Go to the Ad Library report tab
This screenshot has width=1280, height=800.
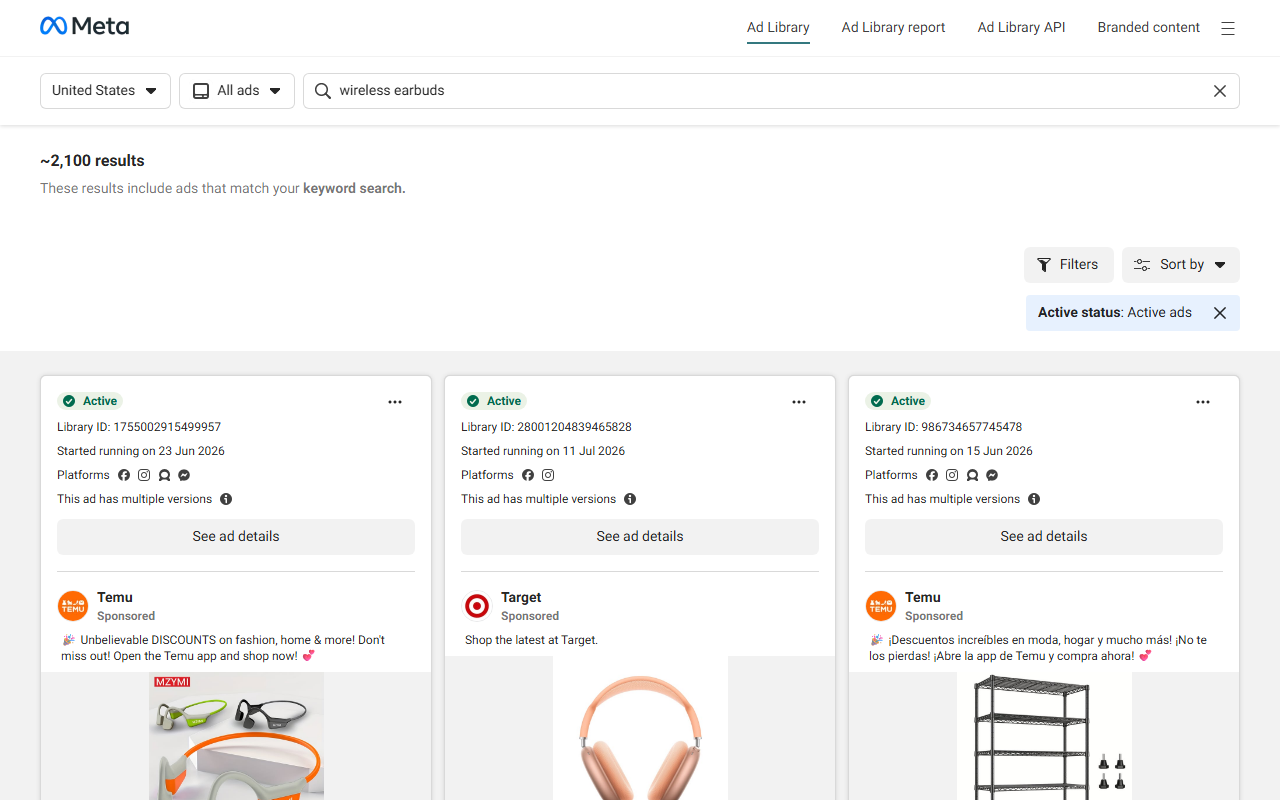(x=893, y=28)
